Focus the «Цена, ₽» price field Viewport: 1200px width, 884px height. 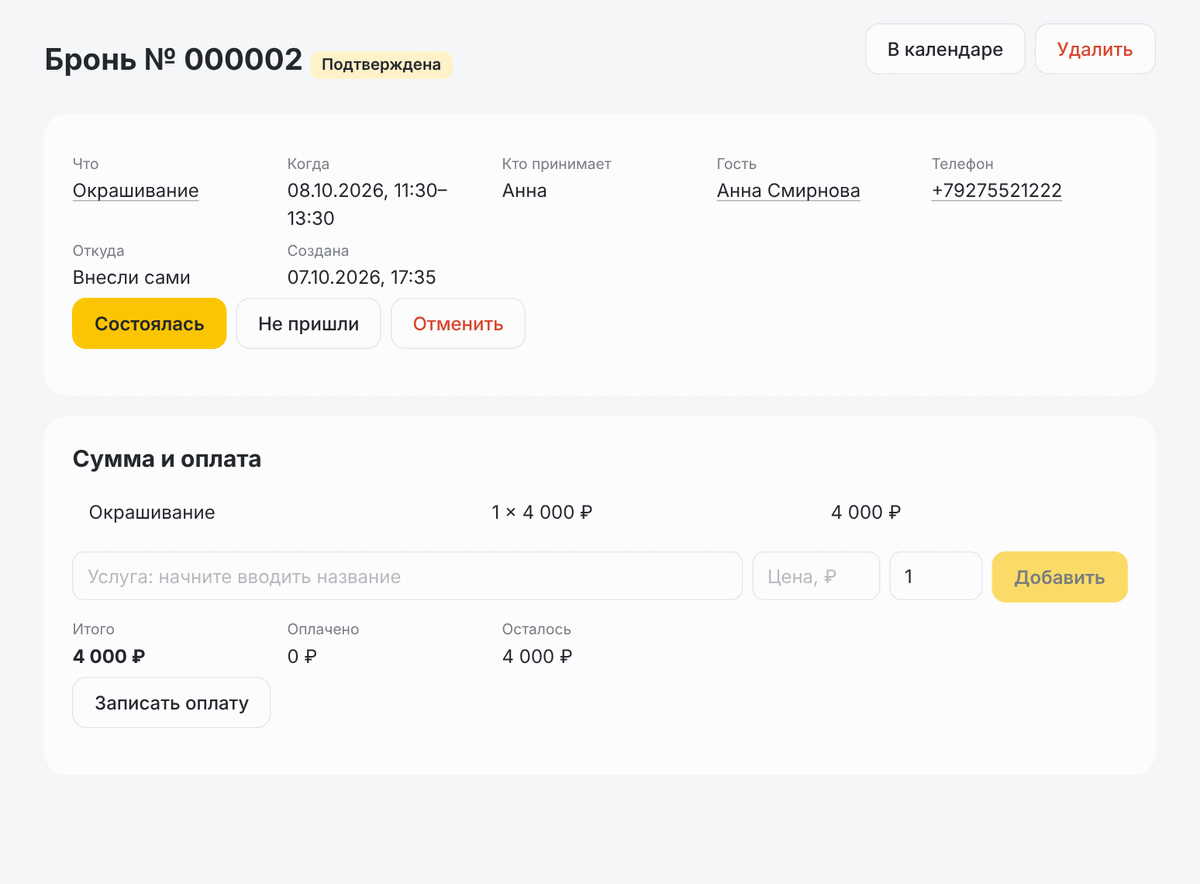tap(816, 577)
